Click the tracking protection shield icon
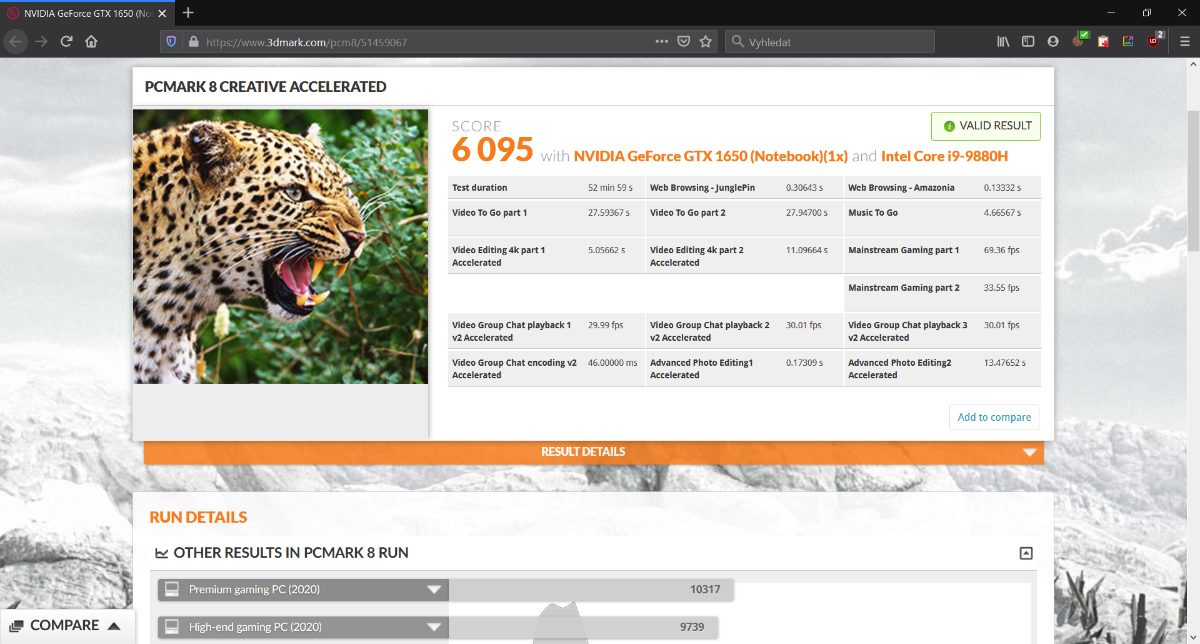The width and height of the screenshot is (1200, 644). click(171, 42)
